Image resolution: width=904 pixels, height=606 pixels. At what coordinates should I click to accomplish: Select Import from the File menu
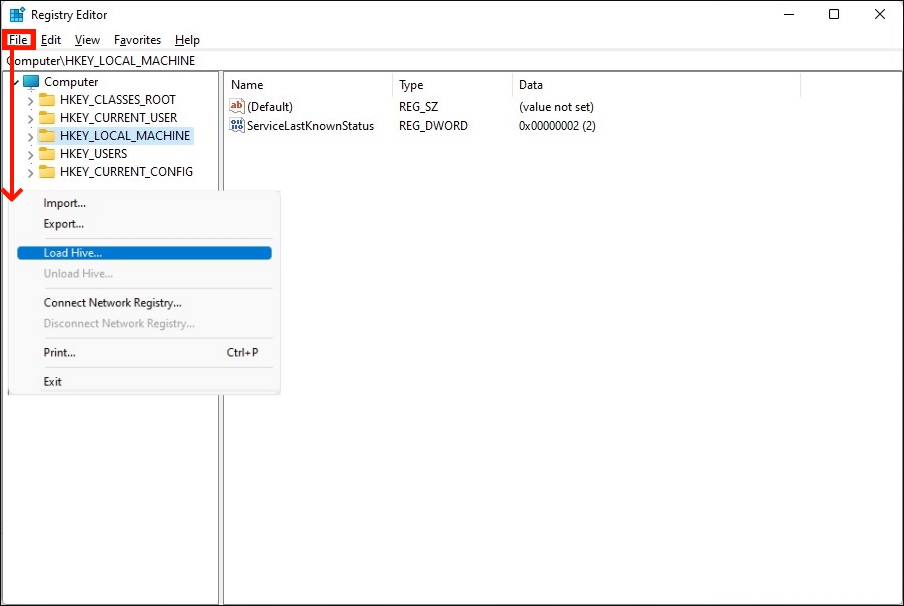(x=64, y=203)
